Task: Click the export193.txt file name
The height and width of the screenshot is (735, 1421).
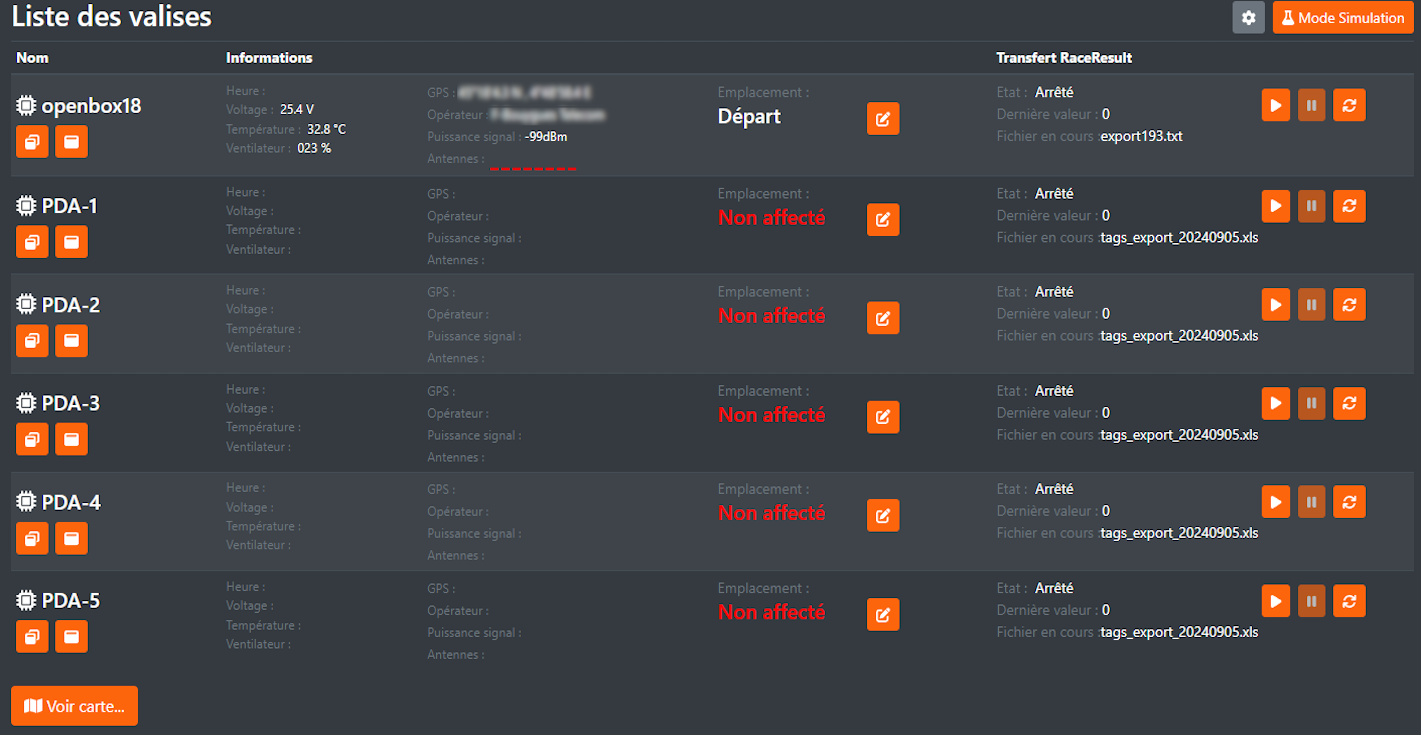Action: coord(1141,136)
